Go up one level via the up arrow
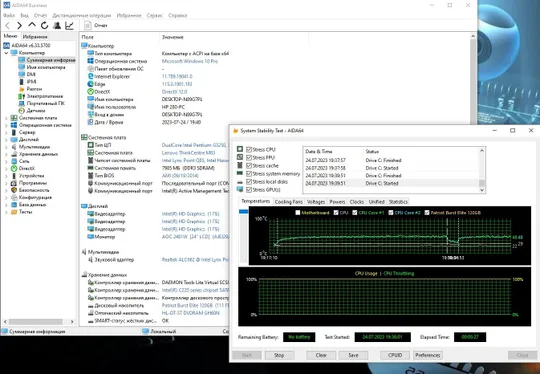The width and height of the screenshot is (540, 374). [32, 25]
